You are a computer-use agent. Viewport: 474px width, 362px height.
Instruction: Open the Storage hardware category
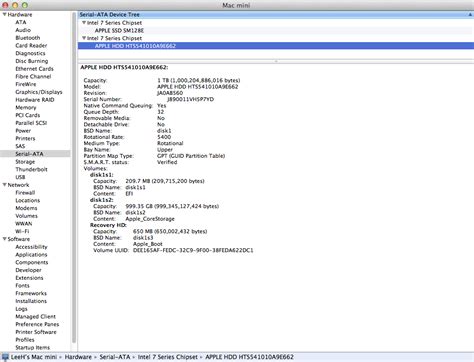25,162
